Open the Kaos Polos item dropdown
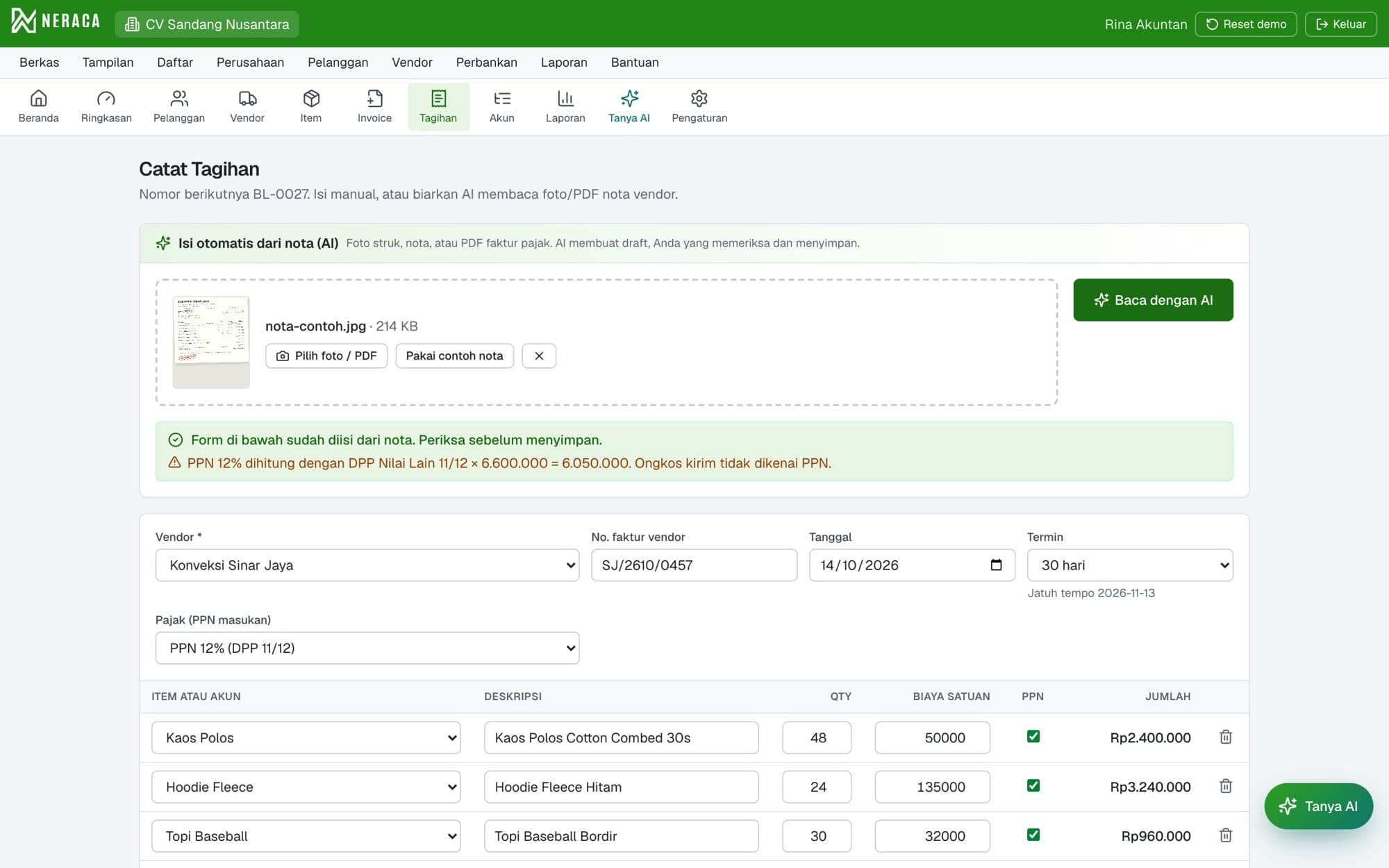The height and width of the screenshot is (868, 1389). coord(306,737)
